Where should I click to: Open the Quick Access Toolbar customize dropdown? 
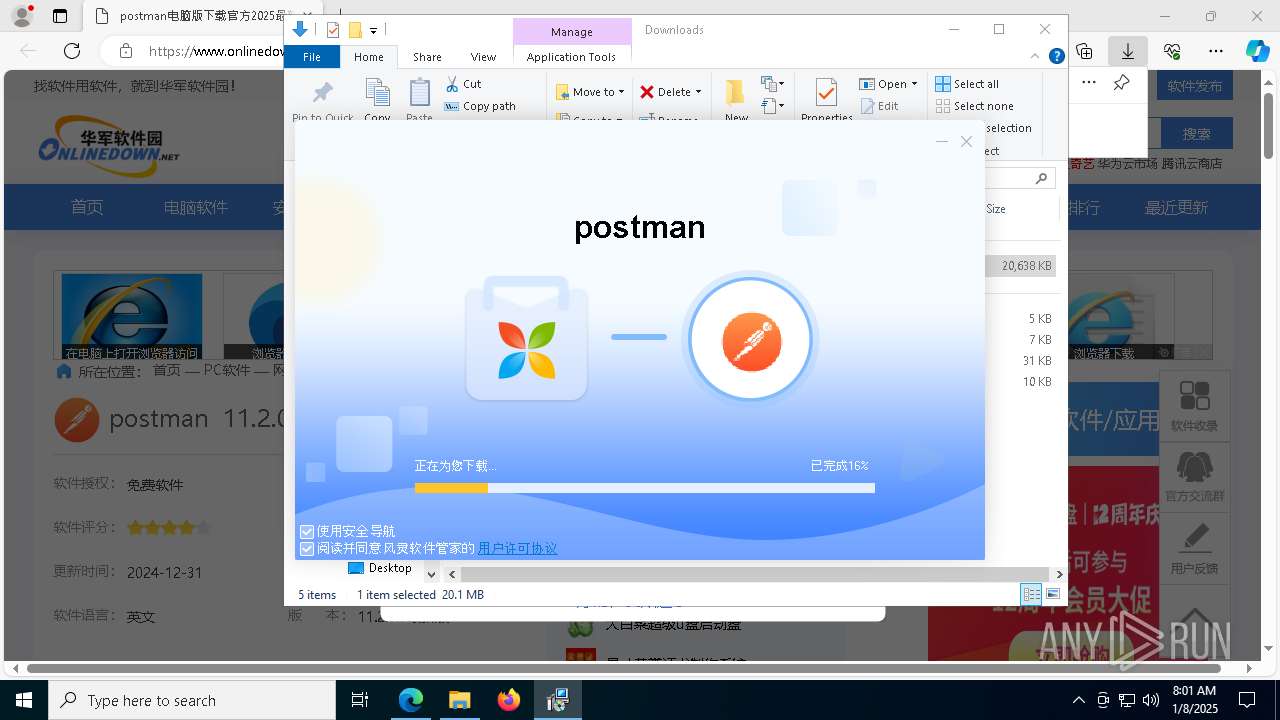[373, 30]
